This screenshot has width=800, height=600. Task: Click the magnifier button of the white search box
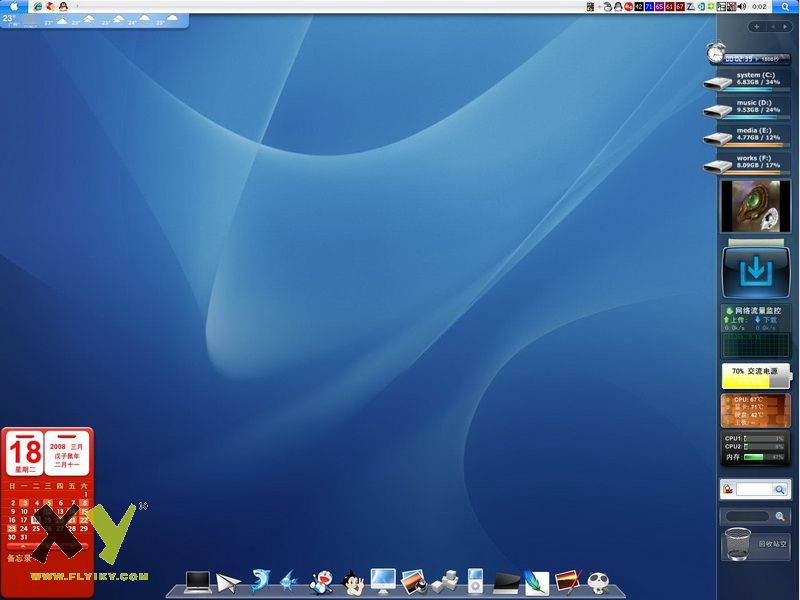(780, 490)
